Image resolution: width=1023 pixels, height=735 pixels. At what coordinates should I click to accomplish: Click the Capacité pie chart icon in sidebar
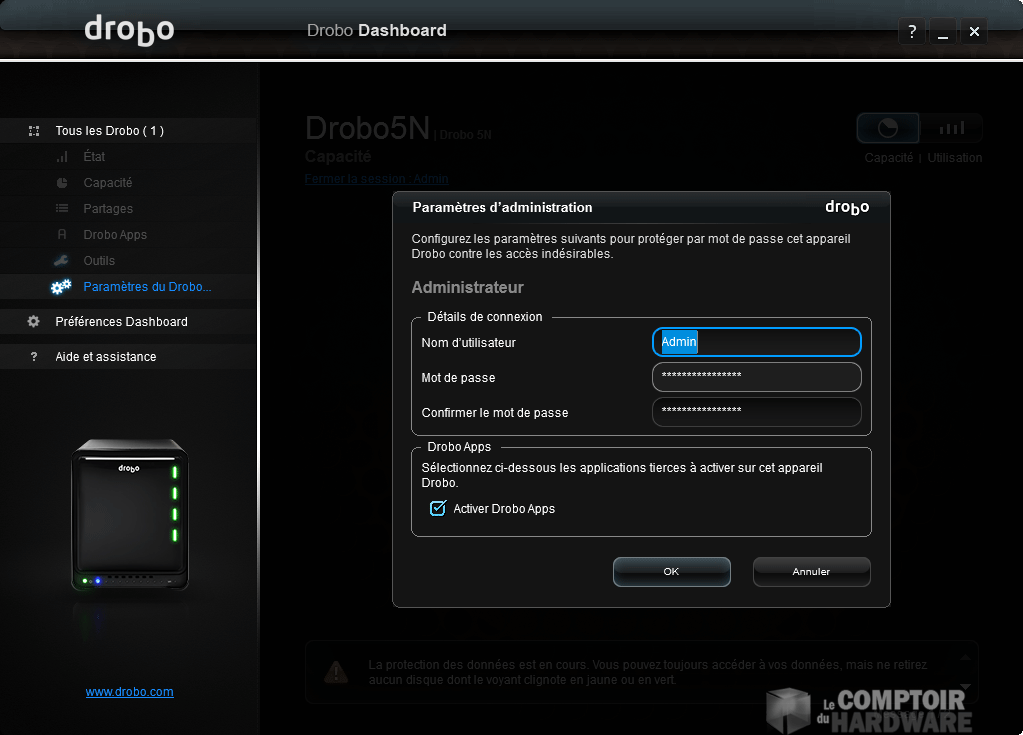click(x=62, y=183)
